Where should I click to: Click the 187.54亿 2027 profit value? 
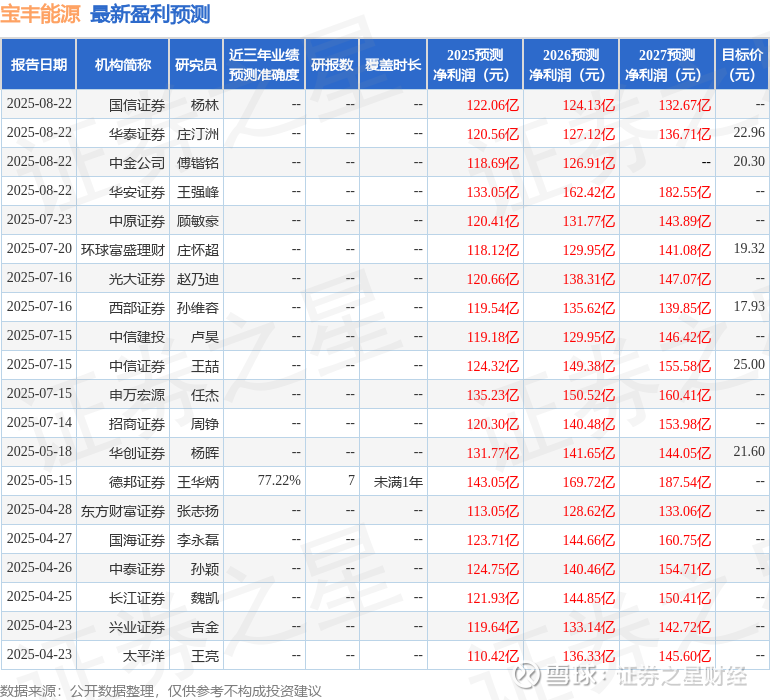click(685, 482)
